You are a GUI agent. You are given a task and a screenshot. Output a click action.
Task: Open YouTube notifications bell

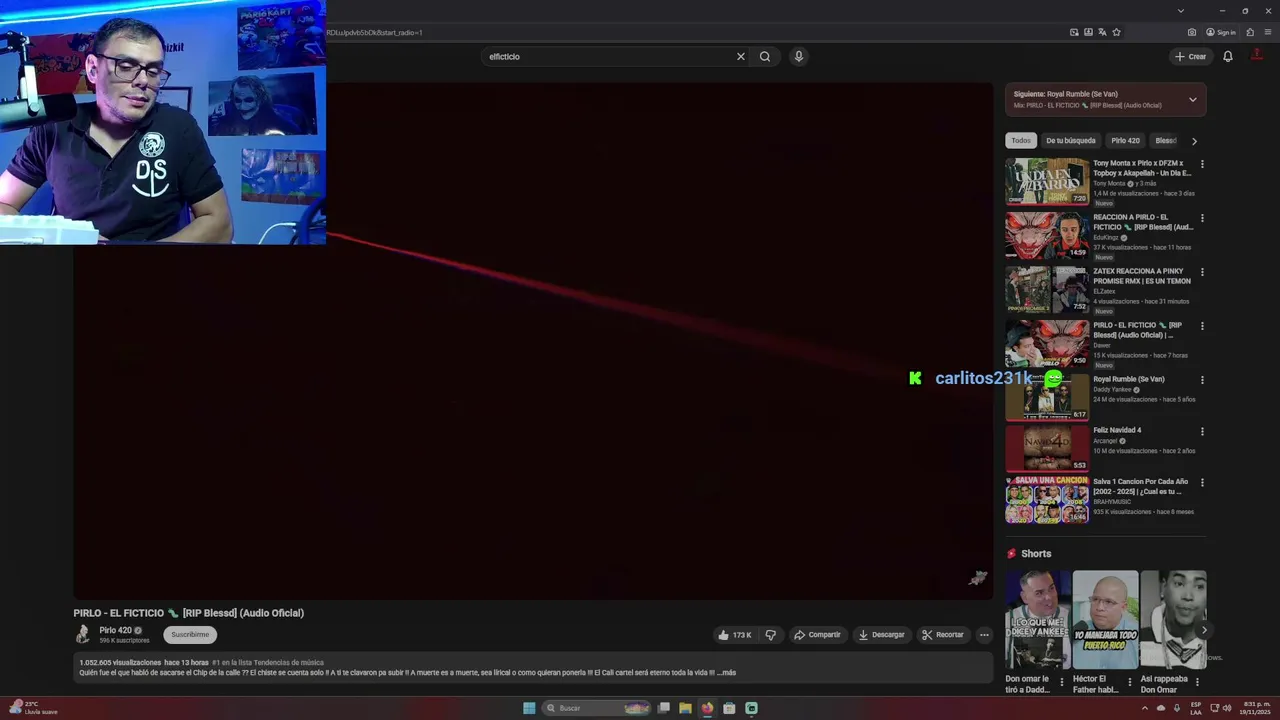tap(1228, 57)
